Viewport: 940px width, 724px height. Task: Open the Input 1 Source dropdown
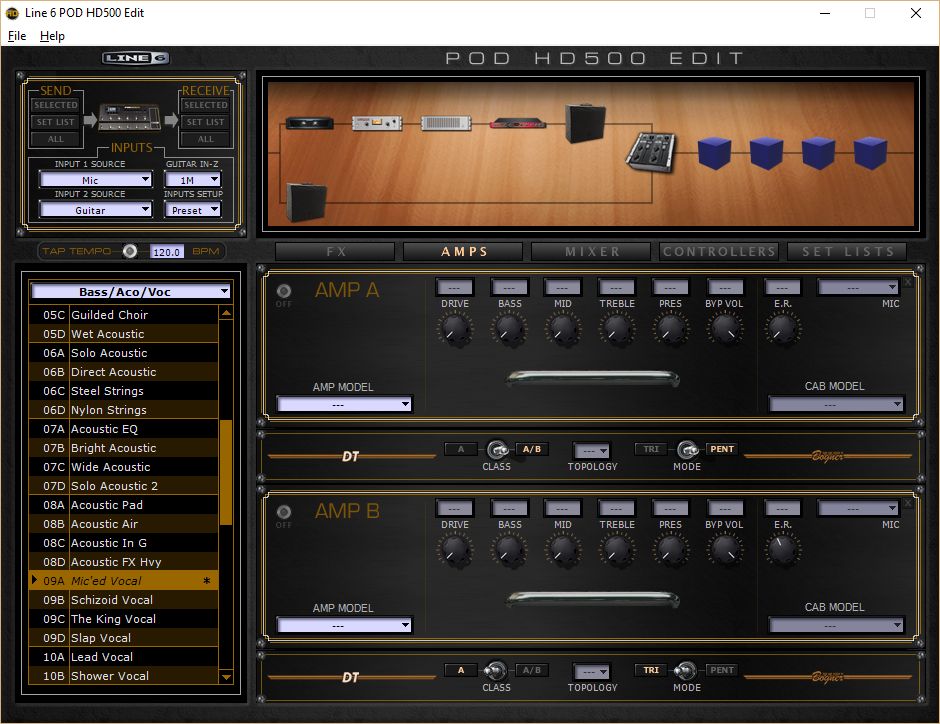[x=96, y=180]
